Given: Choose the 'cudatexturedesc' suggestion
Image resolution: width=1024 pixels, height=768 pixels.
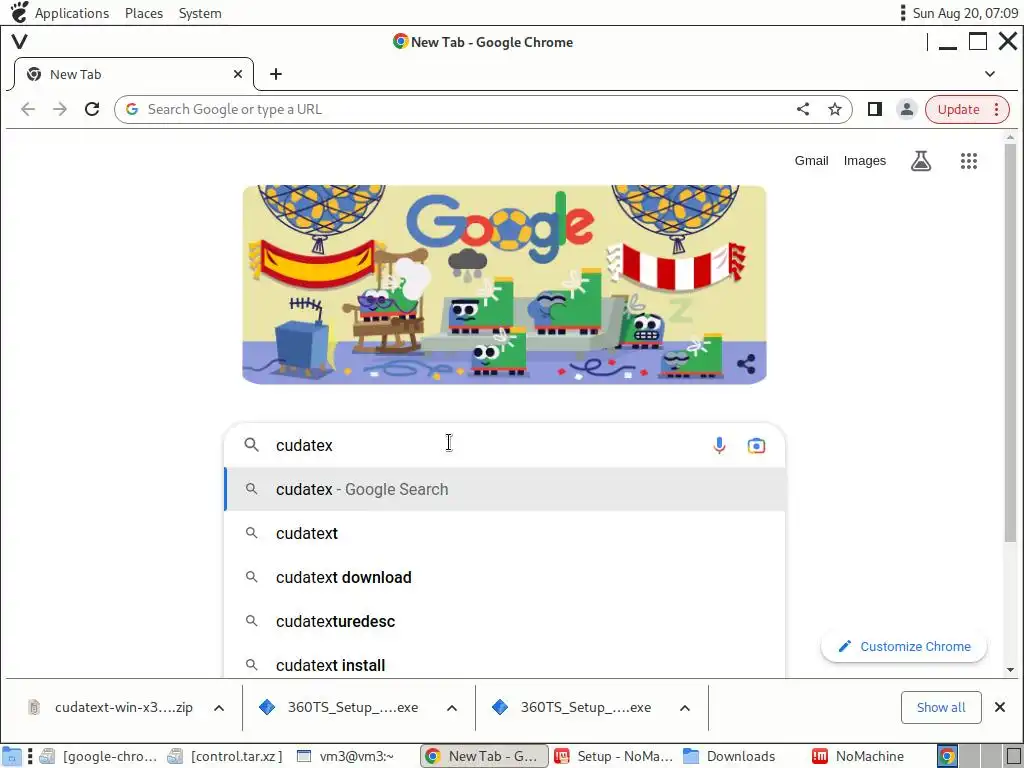Looking at the screenshot, I should tap(505, 621).
